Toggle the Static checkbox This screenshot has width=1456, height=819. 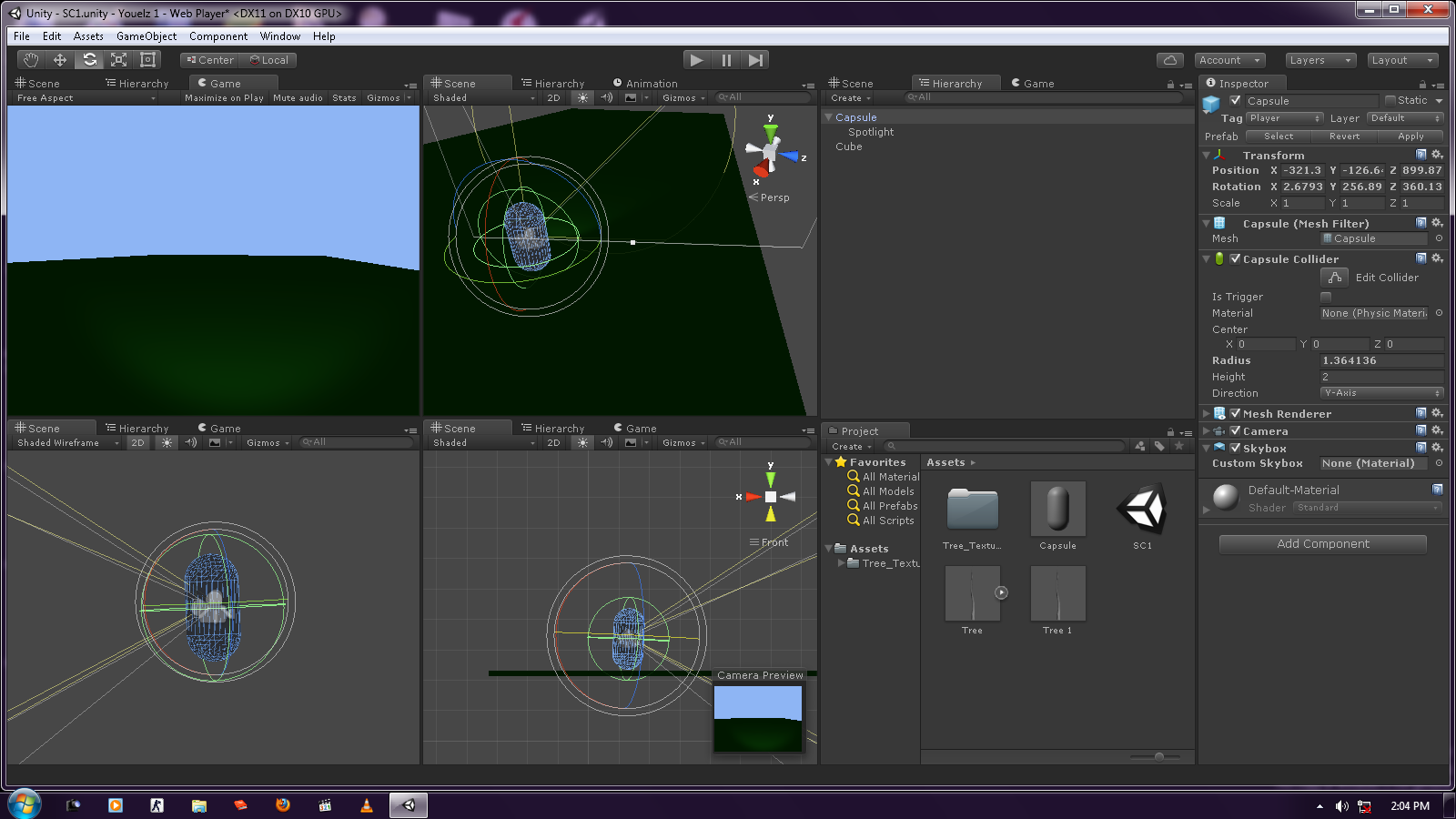click(x=1390, y=100)
